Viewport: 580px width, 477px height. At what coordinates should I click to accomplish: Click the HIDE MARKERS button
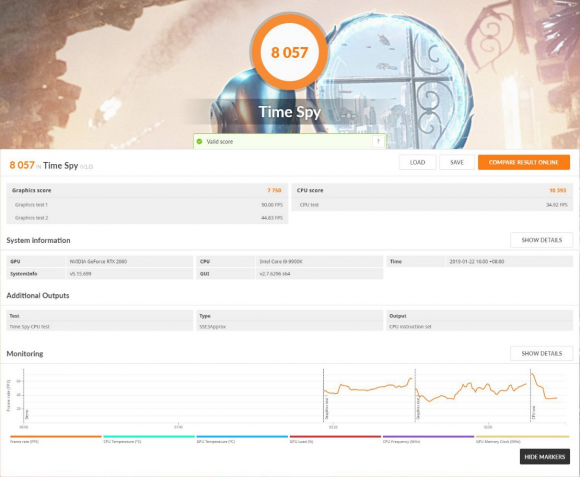544,457
